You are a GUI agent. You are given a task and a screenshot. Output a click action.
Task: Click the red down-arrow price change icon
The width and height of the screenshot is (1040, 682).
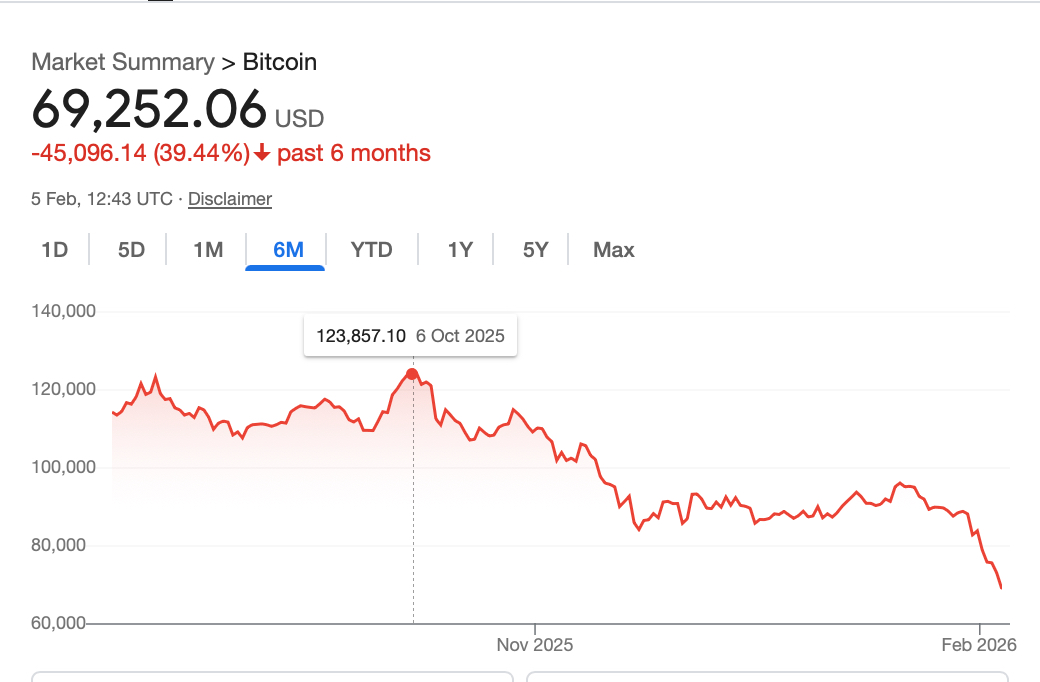pyautogui.click(x=262, y=154)
